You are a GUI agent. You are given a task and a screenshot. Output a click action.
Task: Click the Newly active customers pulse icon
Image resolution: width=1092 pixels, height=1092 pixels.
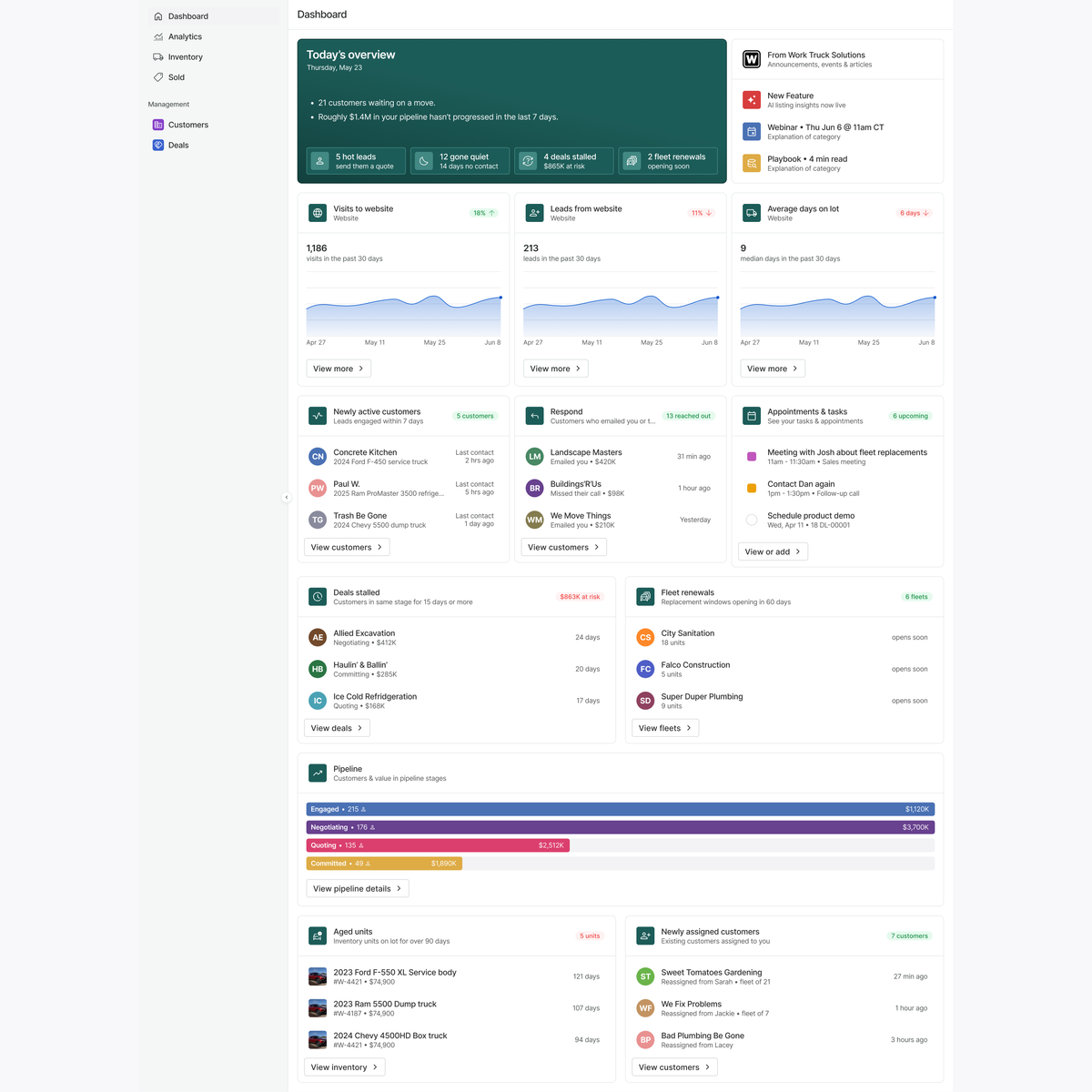coord(318,416)
